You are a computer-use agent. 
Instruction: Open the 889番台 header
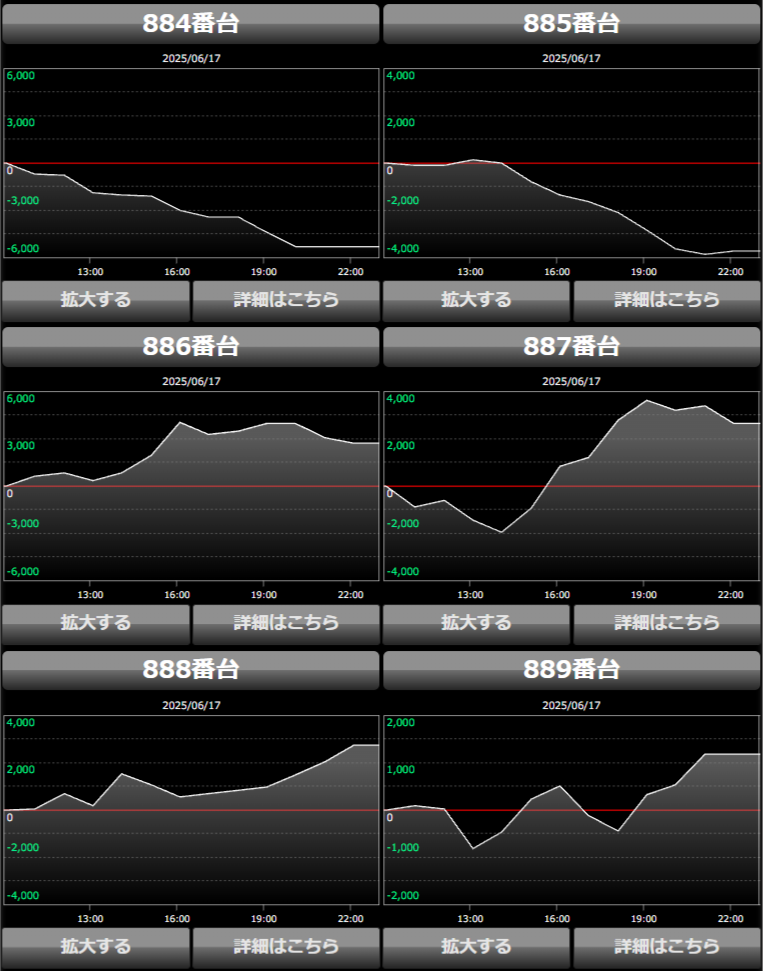[x=572, y=670]
